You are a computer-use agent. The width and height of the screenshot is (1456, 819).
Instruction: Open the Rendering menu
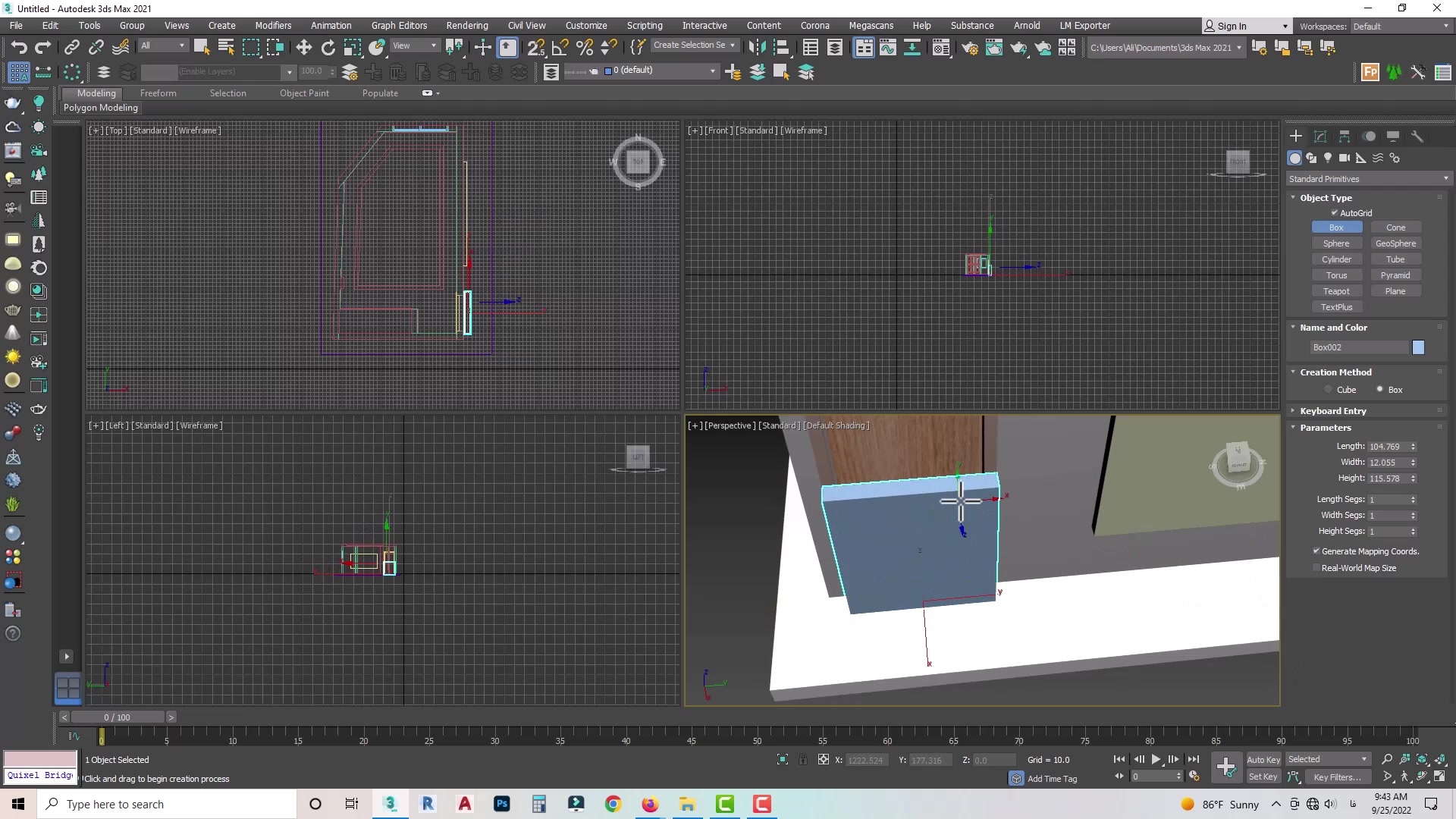click(466, 25)
